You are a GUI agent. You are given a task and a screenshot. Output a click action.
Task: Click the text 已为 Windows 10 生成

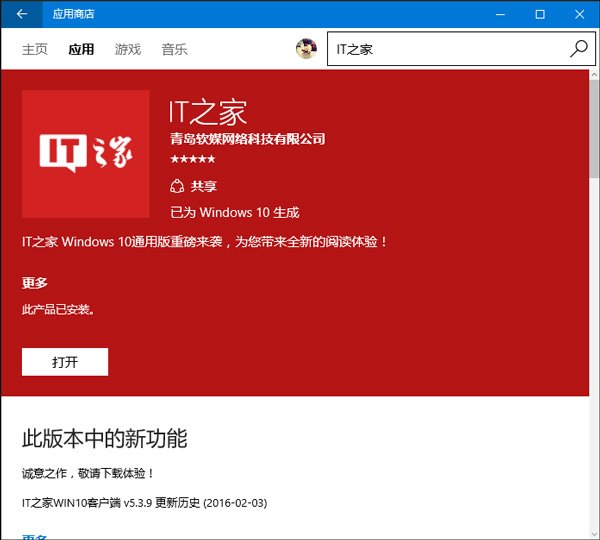235,212
